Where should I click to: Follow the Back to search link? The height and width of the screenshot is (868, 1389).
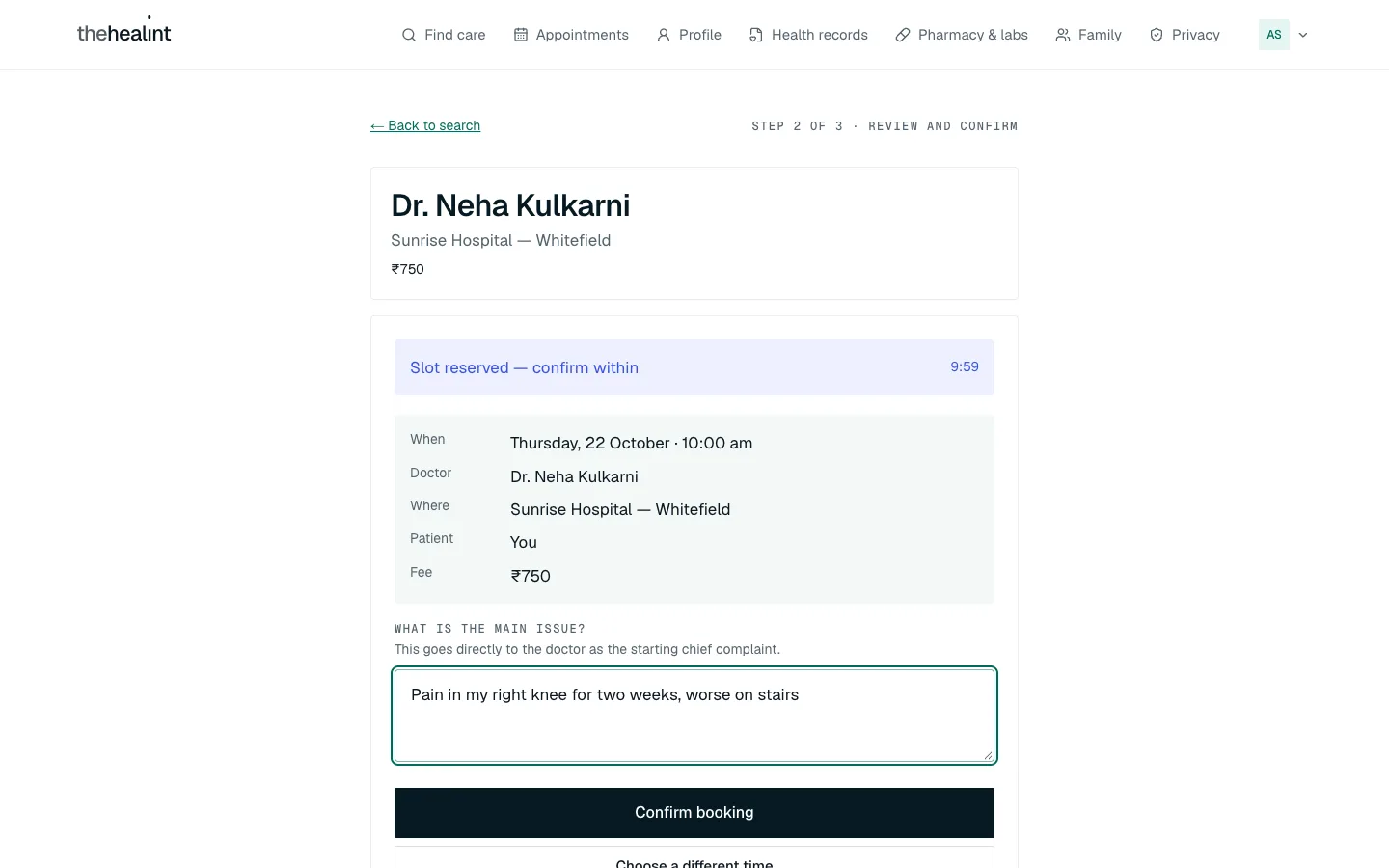pos(425,125)
